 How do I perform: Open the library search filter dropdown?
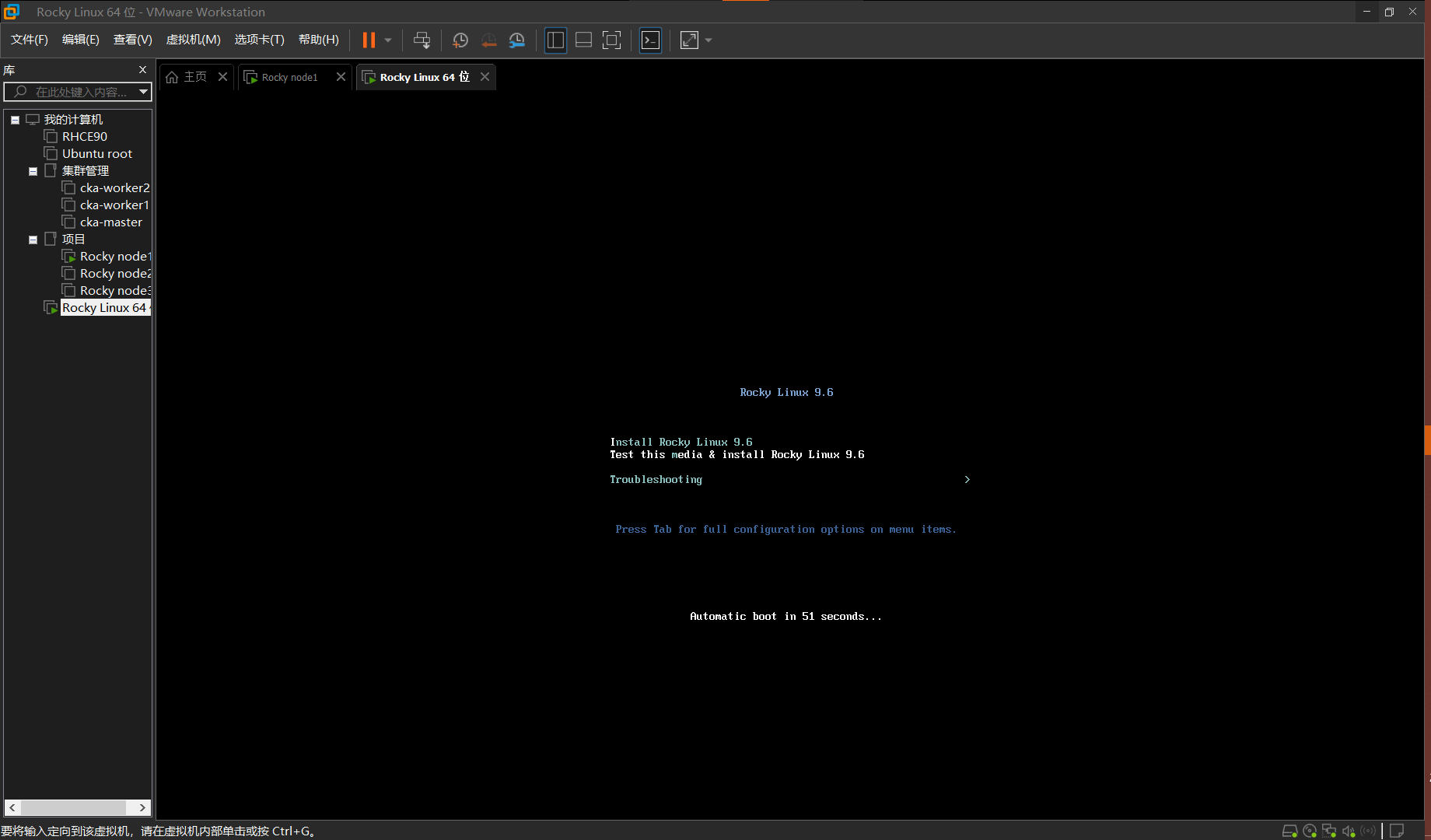(143, 92)
